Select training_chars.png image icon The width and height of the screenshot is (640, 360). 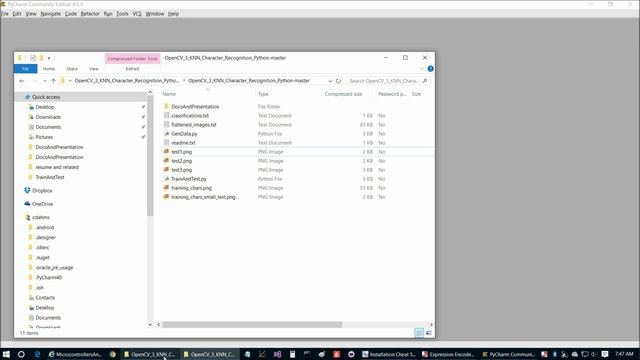(x=167, y=188)
